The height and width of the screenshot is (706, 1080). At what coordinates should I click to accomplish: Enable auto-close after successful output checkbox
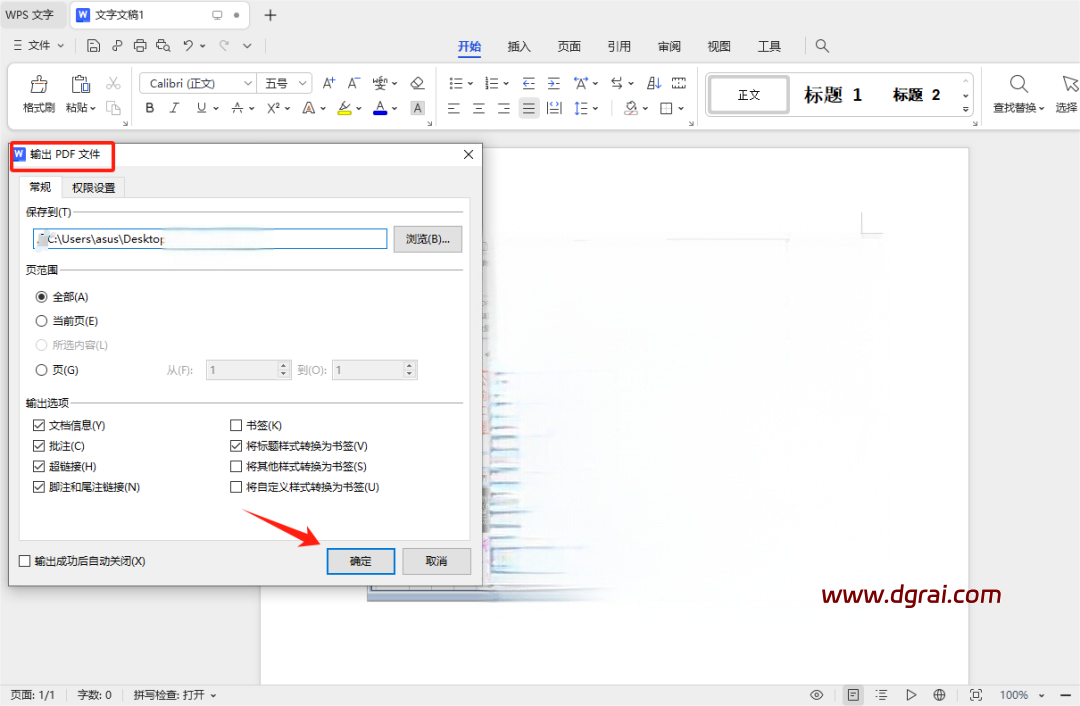pyautogui.click(x=25, y=562)
